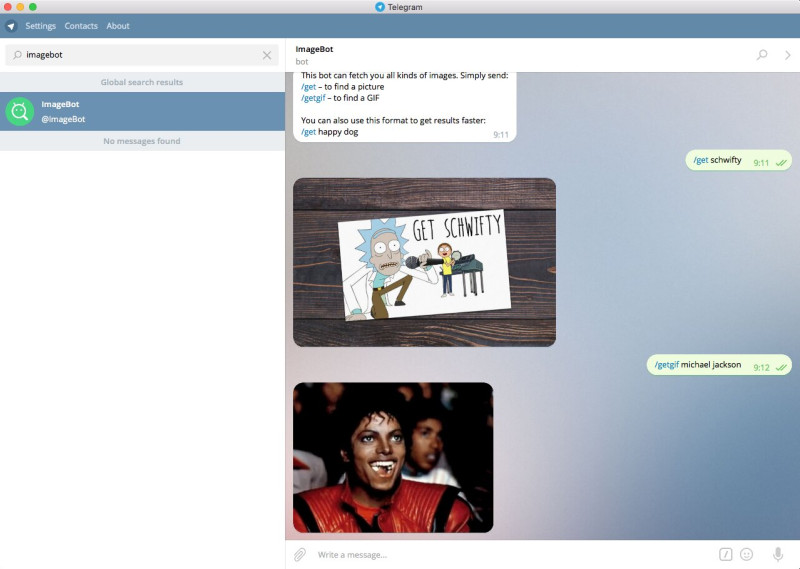Record voice message with microphone icon
800x569 pixels.
coord(778,554)
